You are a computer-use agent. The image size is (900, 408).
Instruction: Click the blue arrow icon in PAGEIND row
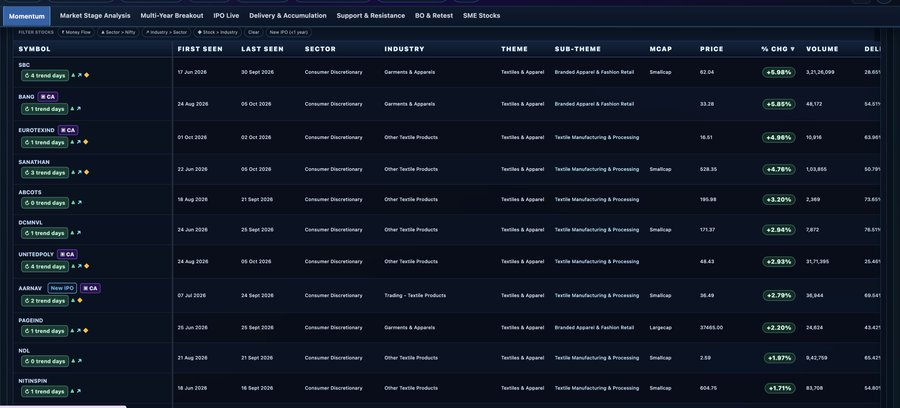79,331
